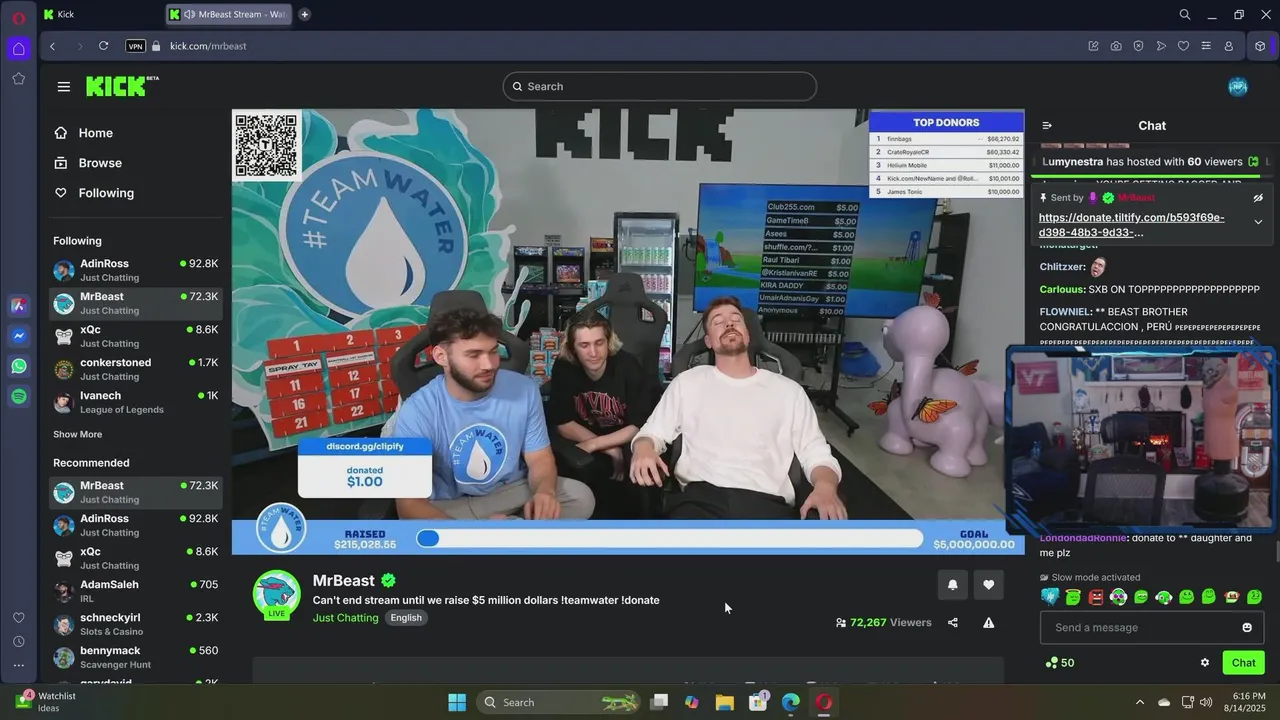Screen dimensions: 1280x720
Task: Open the user profile avatar menu
Action: coord(1238,87)
